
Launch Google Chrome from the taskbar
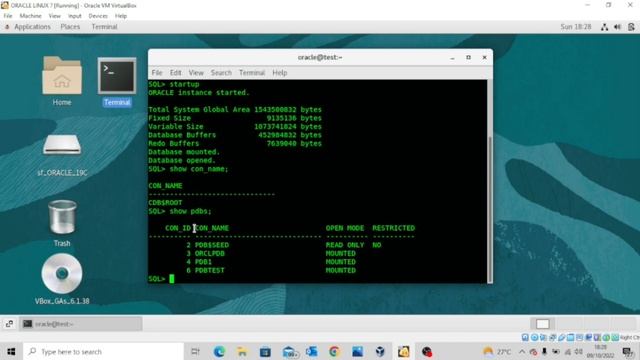coord(334,351)
